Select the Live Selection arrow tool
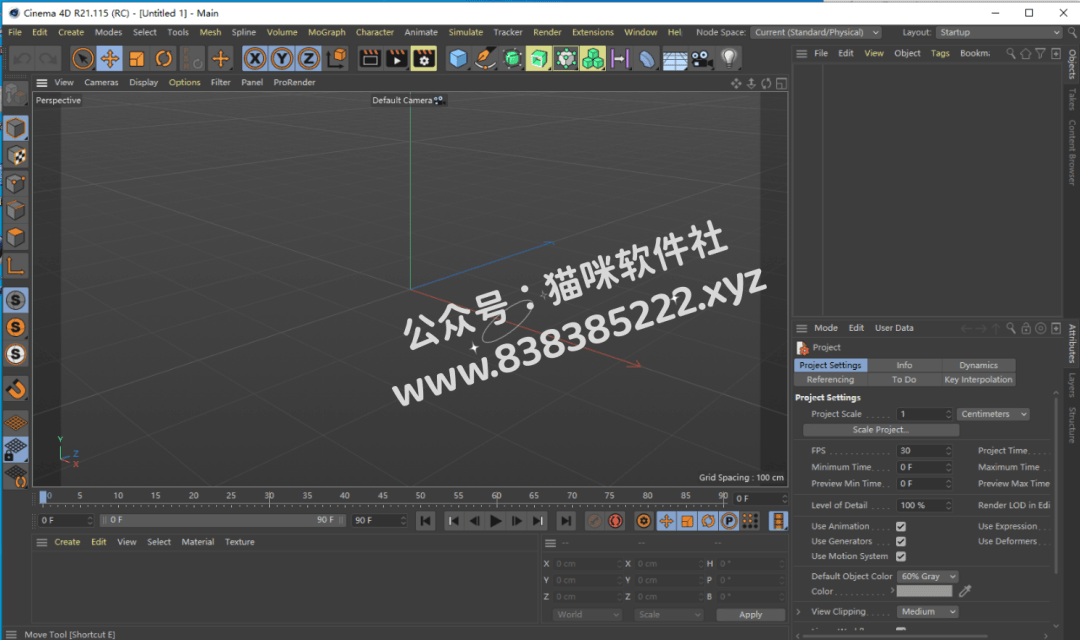The height and width of the screenshot is (640, 1080). coord(82,59)
